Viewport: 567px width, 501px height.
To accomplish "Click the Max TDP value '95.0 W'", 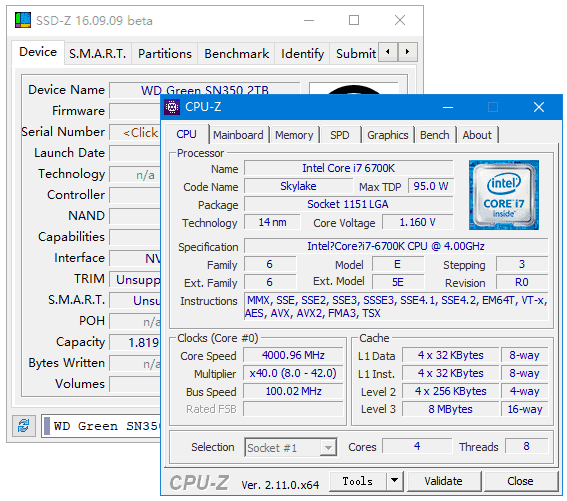I will click(431, 186).
